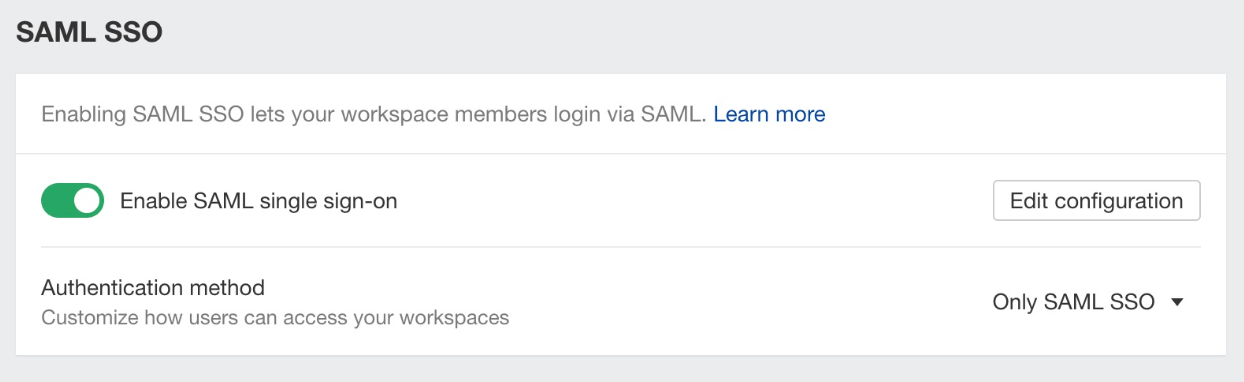Click the green part of the enabled switch

pyautogui.click(x=55, y=201)
